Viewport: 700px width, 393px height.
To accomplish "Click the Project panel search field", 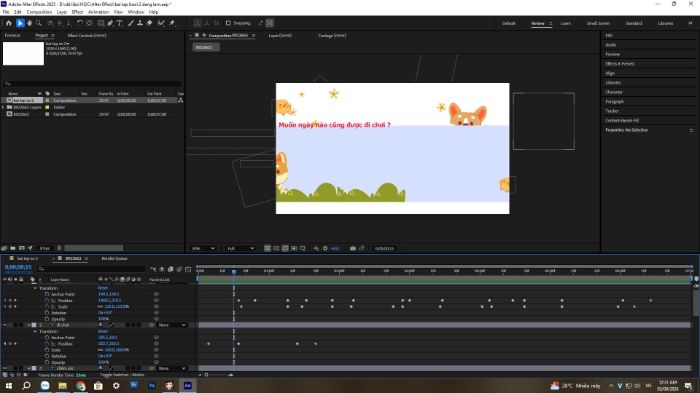I will click(92, 84).
